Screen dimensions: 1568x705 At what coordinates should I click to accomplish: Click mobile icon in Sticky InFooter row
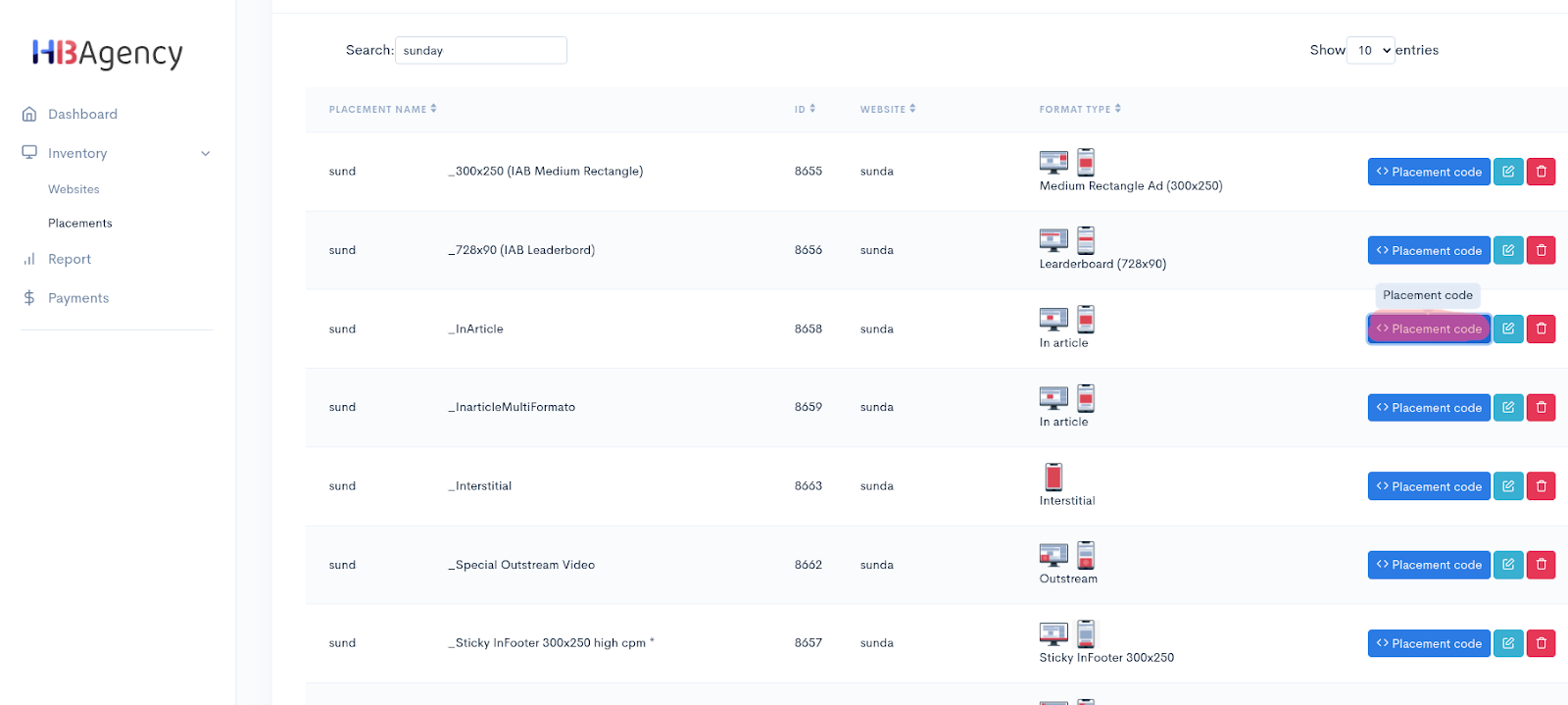tap(1086, 633)
